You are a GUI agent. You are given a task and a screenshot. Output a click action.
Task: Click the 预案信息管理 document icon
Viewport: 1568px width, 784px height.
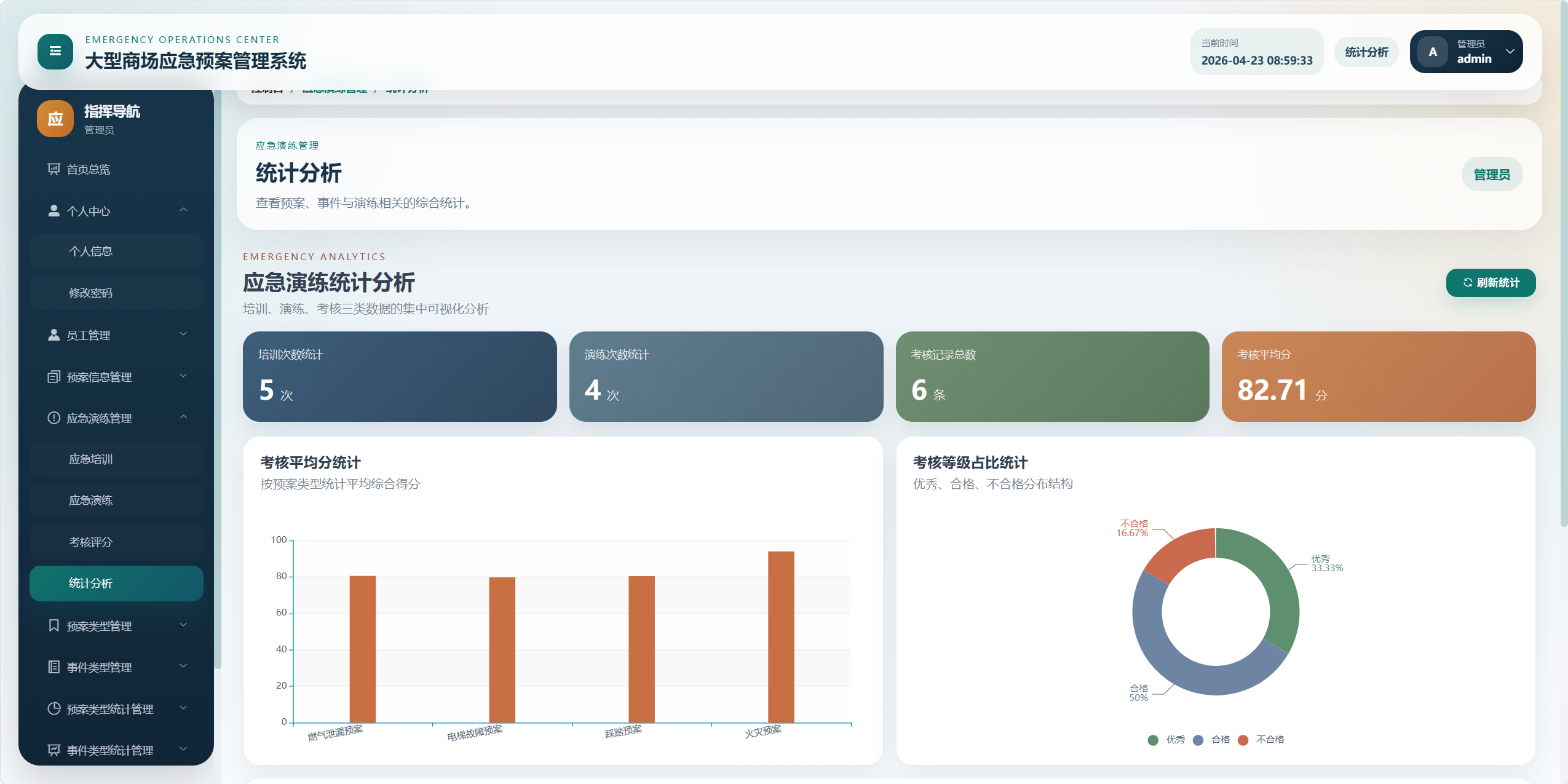pos(54,377)
